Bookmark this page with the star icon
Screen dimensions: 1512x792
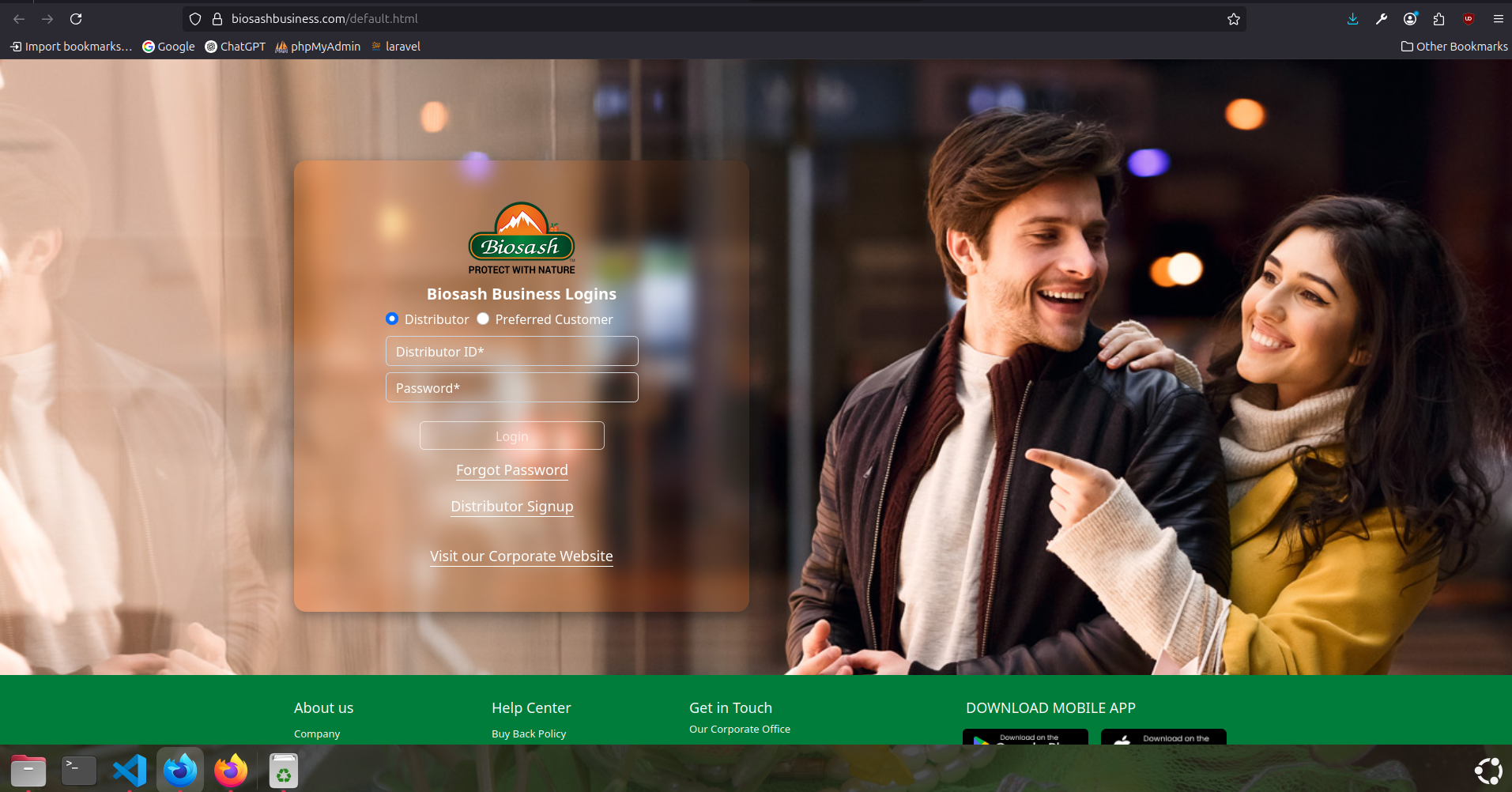[x=1233, y=19]
